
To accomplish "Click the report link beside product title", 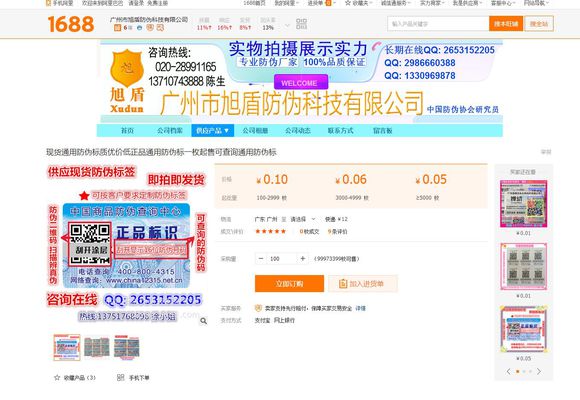I will (546, 152).
